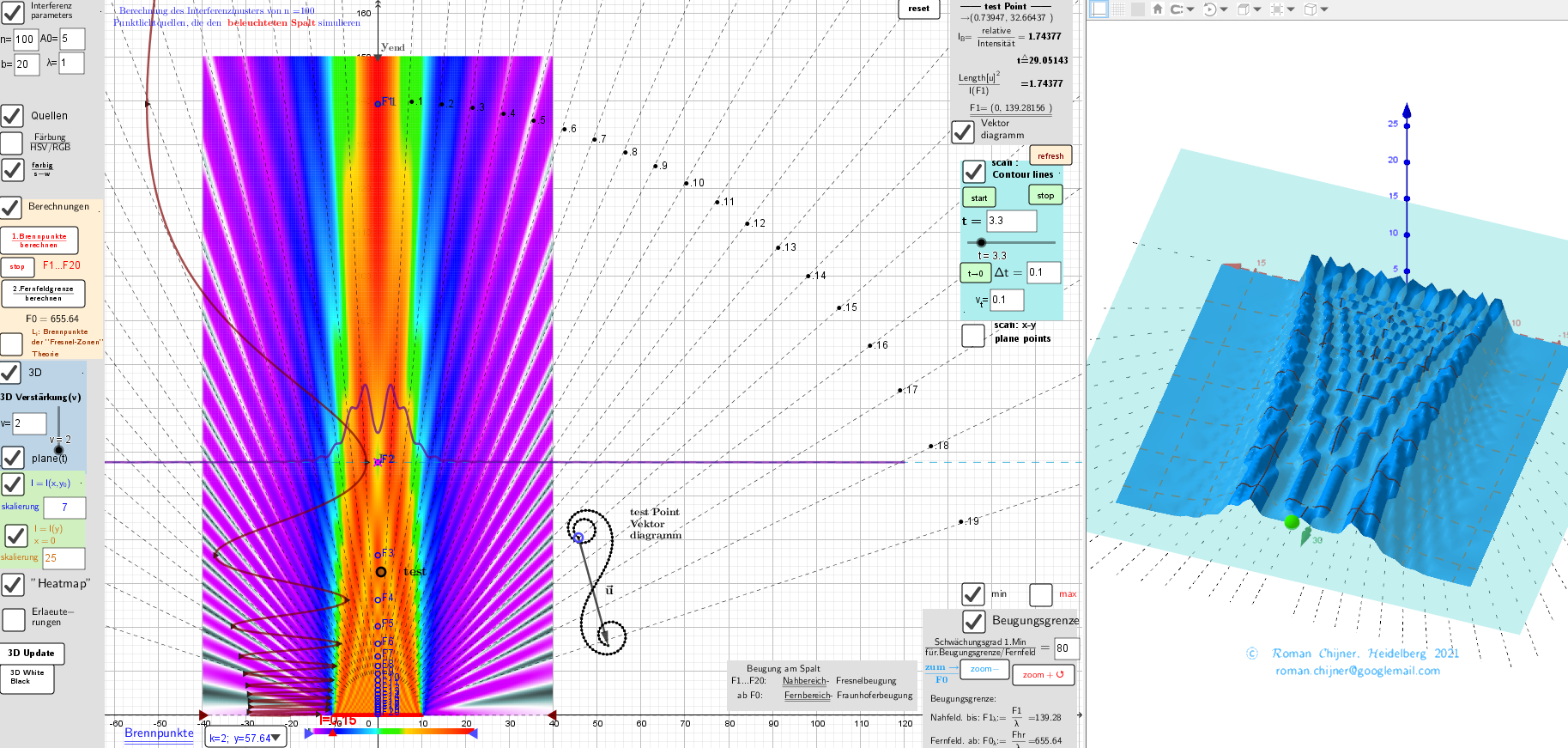Screen dimensions: 1568x748
Task: Click the green start scan button
Action: click(x=978, y=198)
